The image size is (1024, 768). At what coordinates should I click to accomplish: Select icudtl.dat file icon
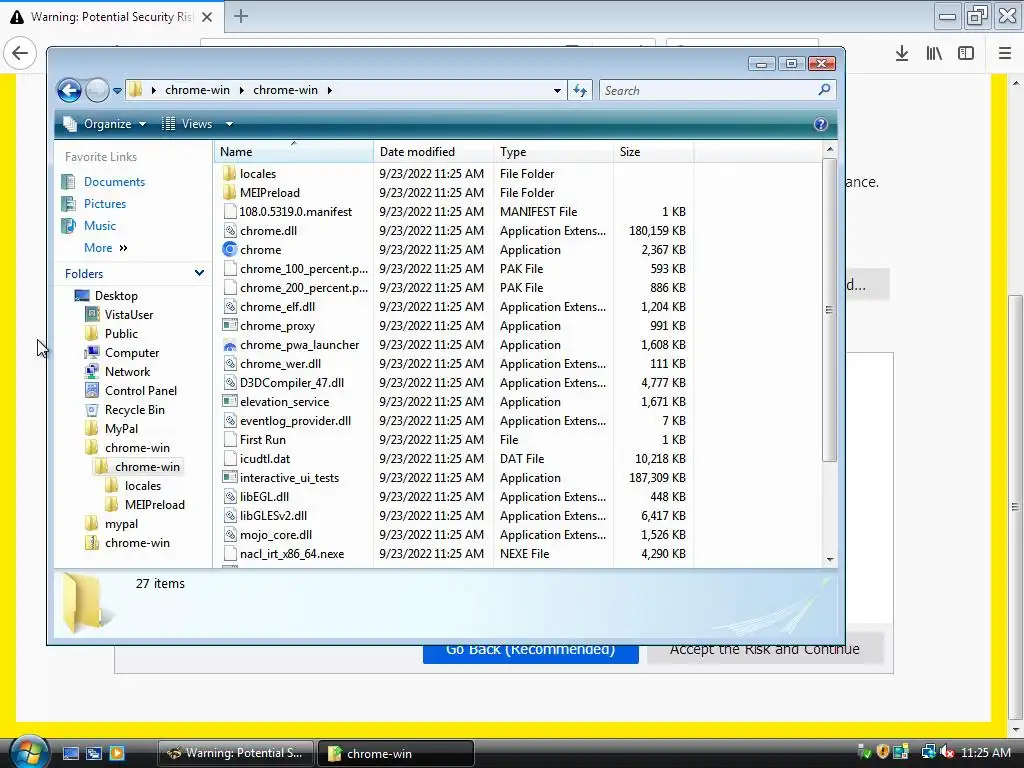pyautogui.click(x=229, y=458)
